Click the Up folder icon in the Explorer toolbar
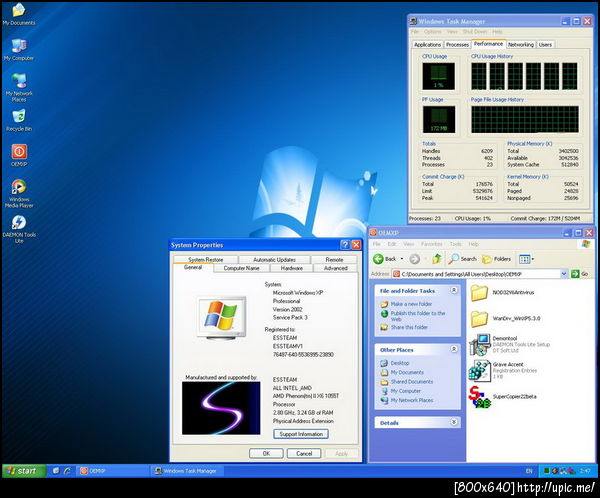This screenshot has width=600, height=498. click(437, 259)
